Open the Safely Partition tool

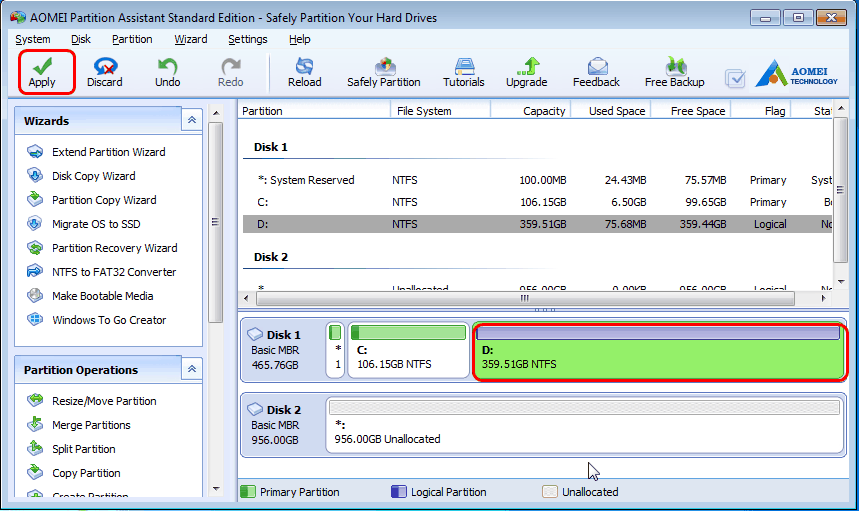click(383, 72)
